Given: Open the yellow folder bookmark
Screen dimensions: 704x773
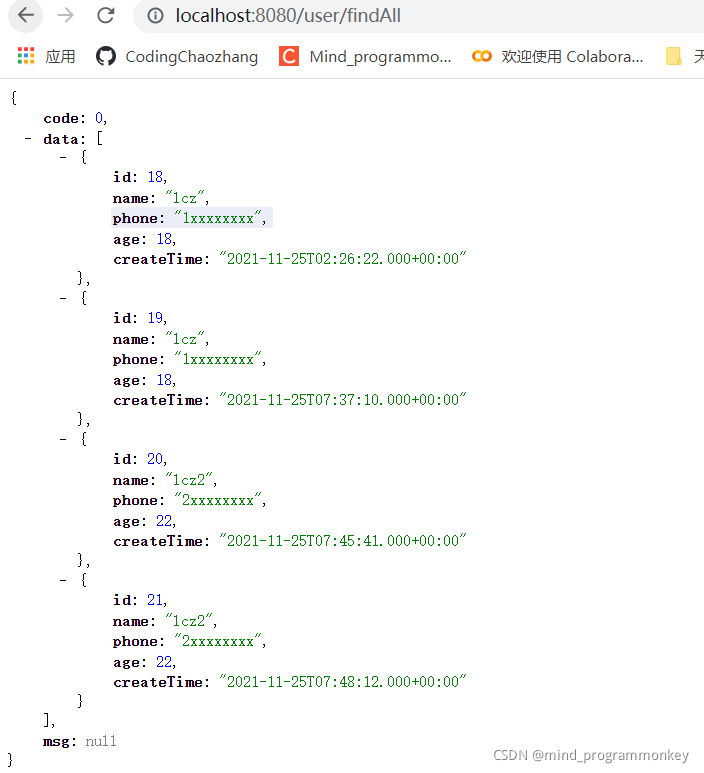Looking at the screenshot, I should (x=673, y=56).
